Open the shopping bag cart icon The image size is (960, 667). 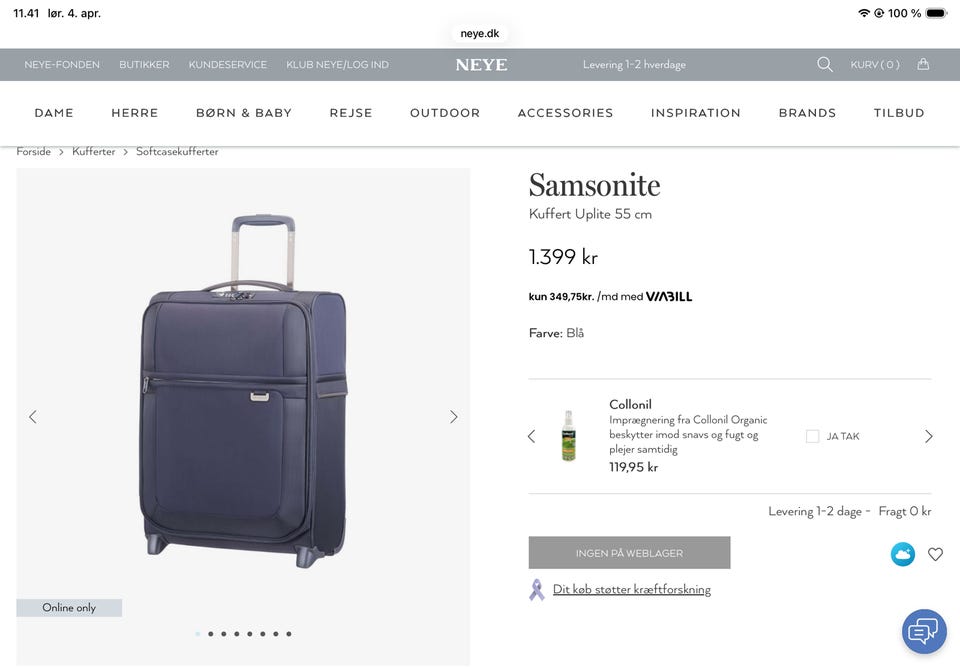pos(923,64)
